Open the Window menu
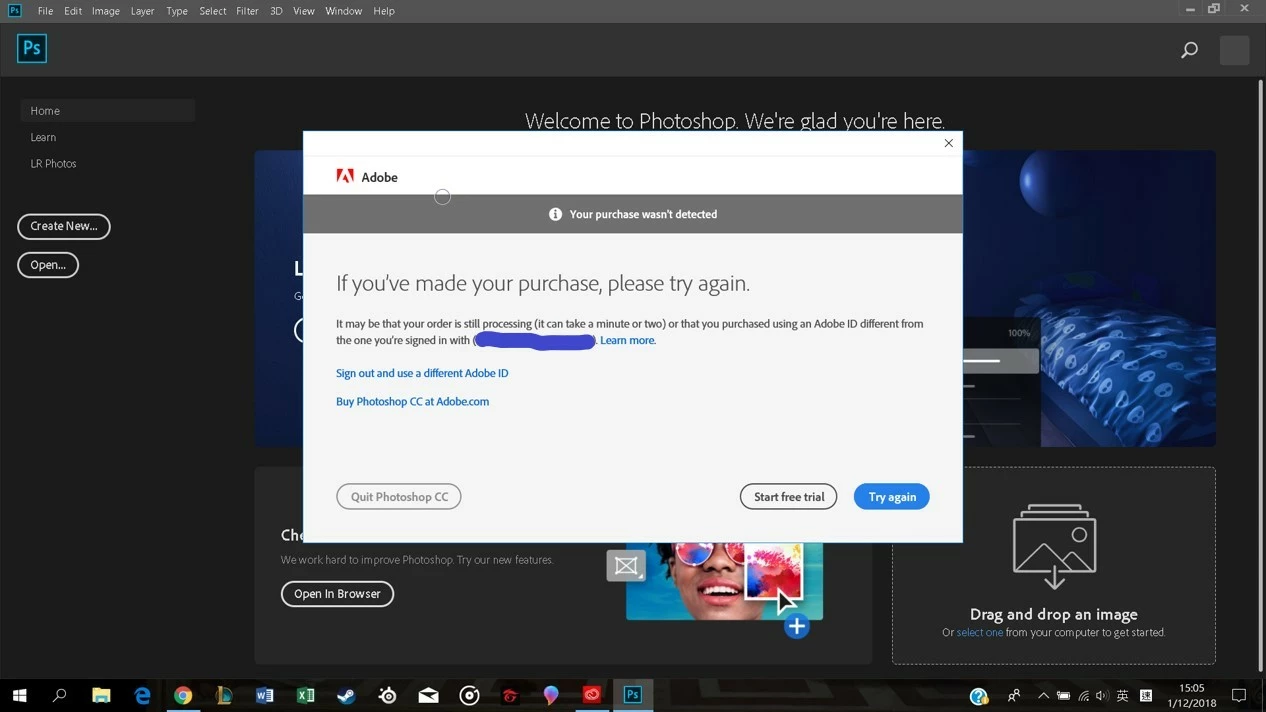 [343, 11]
